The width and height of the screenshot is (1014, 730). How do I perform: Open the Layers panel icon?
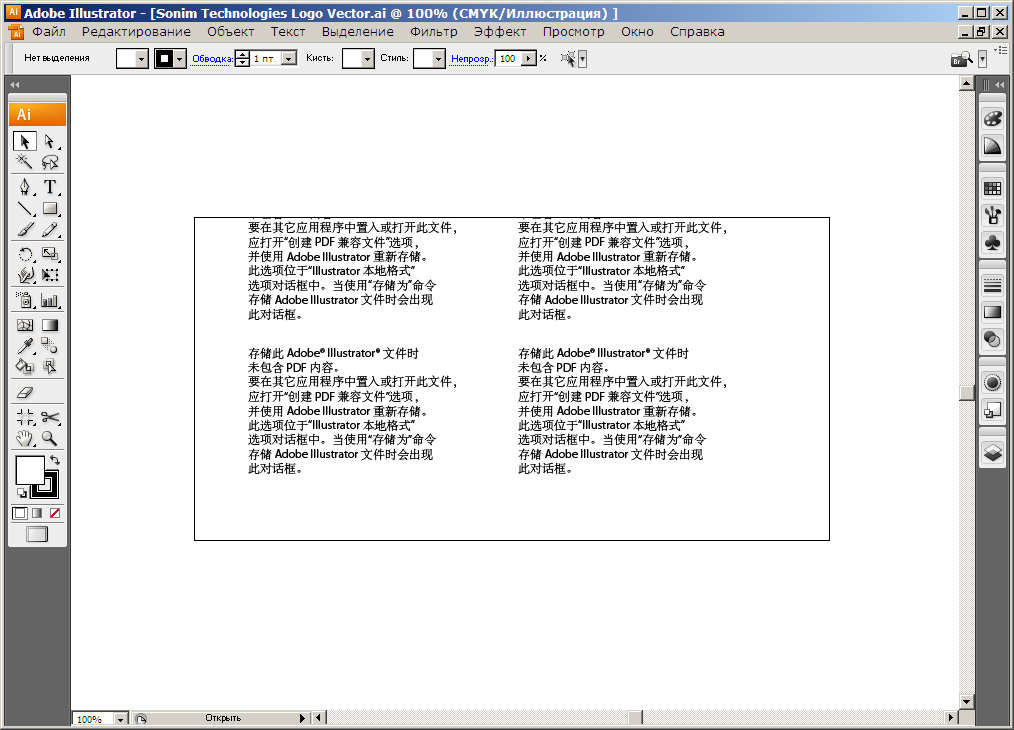coord(992,452)
